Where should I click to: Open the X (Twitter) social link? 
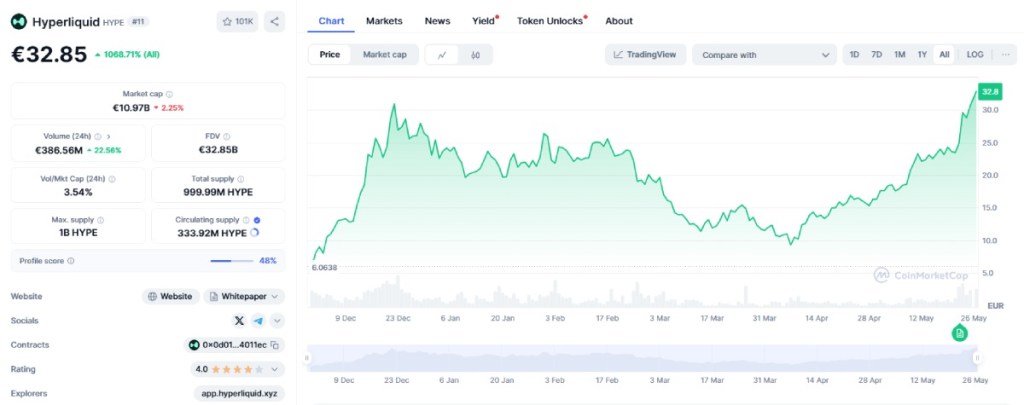[238, 321]
